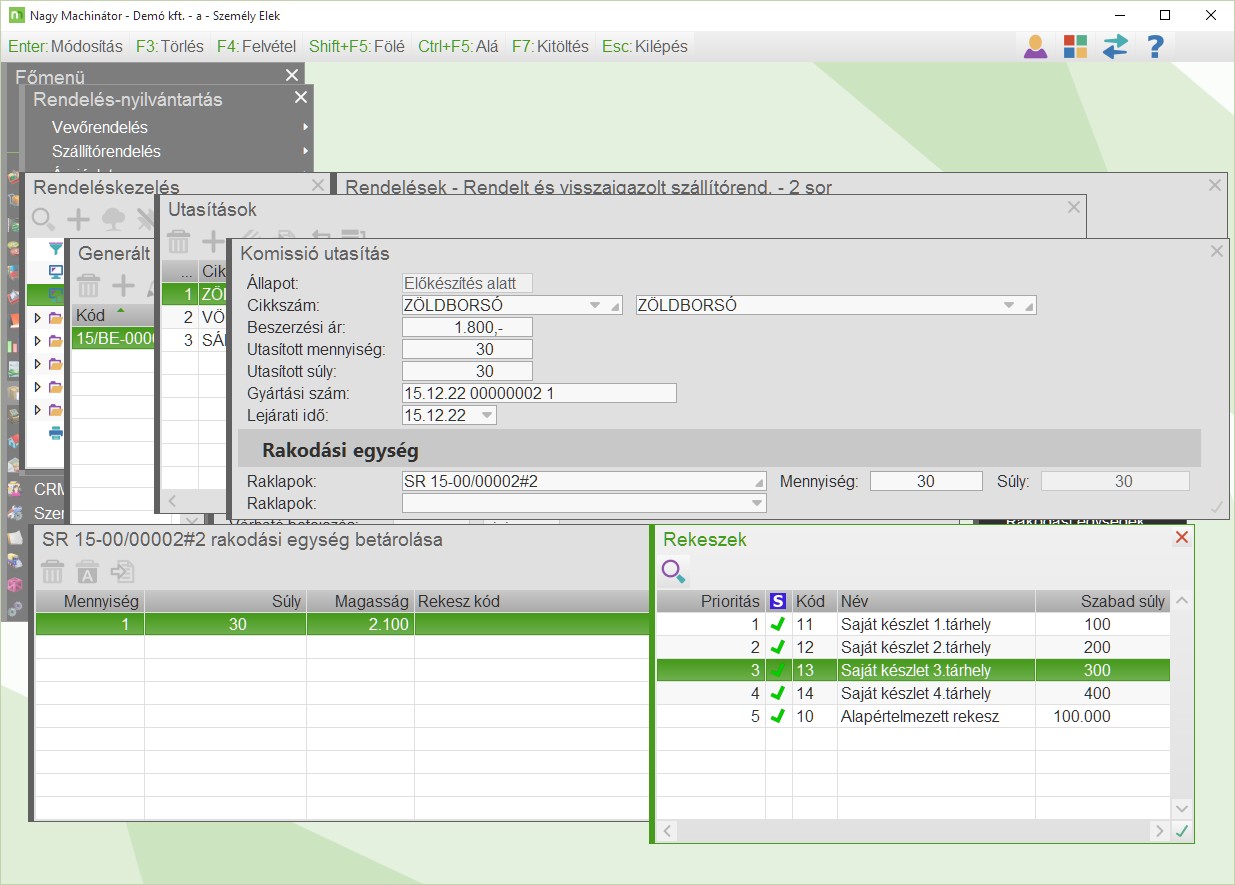This screenshot has height=885, width=1235.
Task: Click the Esc: Kilépés command
Action: tap(645, 46)
